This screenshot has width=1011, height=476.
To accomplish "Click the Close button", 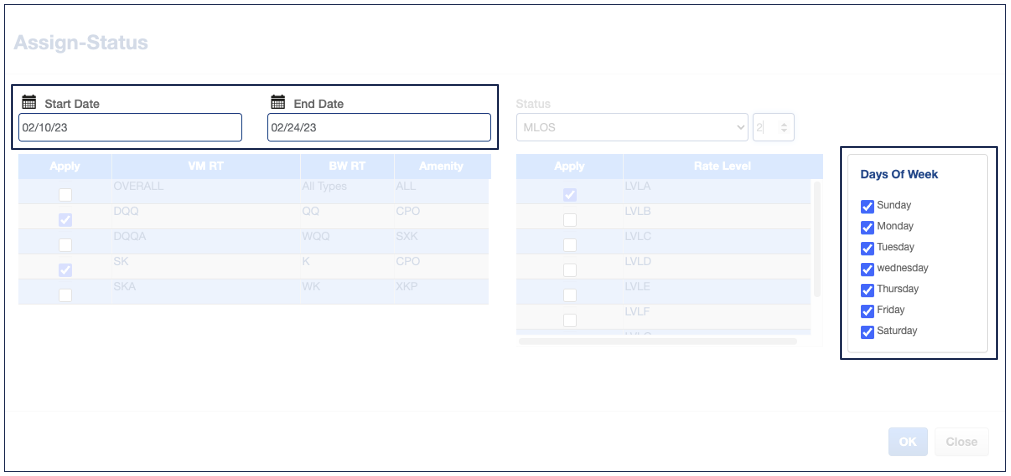I will [961, 442].
